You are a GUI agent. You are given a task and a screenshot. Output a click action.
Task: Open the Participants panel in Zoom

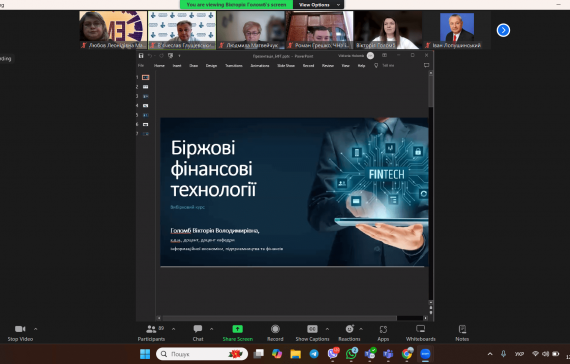click(x=151, y=333)
